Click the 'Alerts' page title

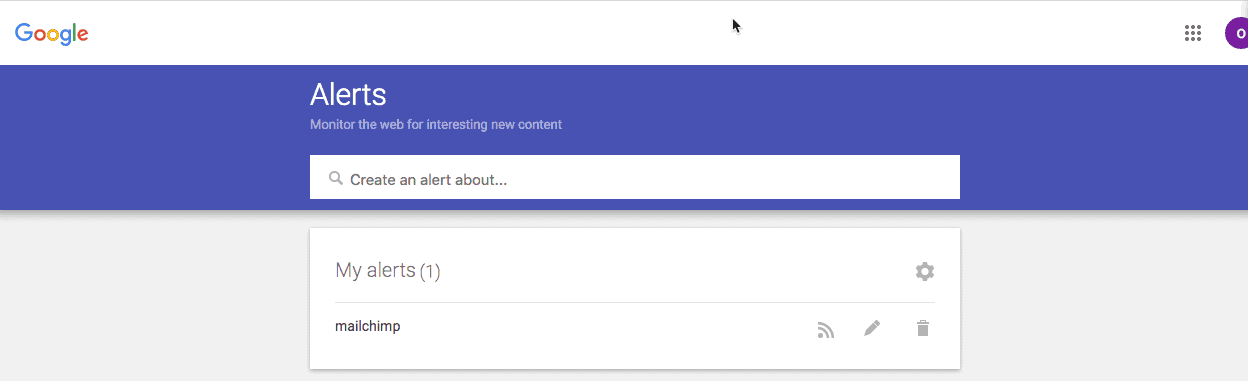tap(348, 95)
